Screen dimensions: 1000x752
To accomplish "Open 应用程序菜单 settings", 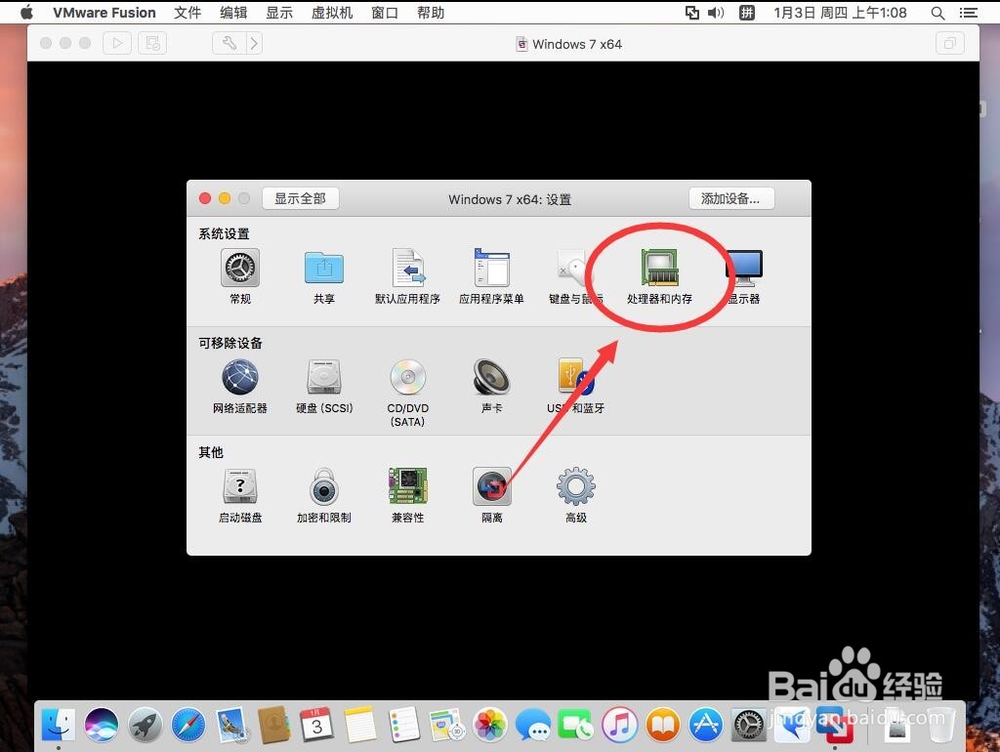I will tap(492, 268).
